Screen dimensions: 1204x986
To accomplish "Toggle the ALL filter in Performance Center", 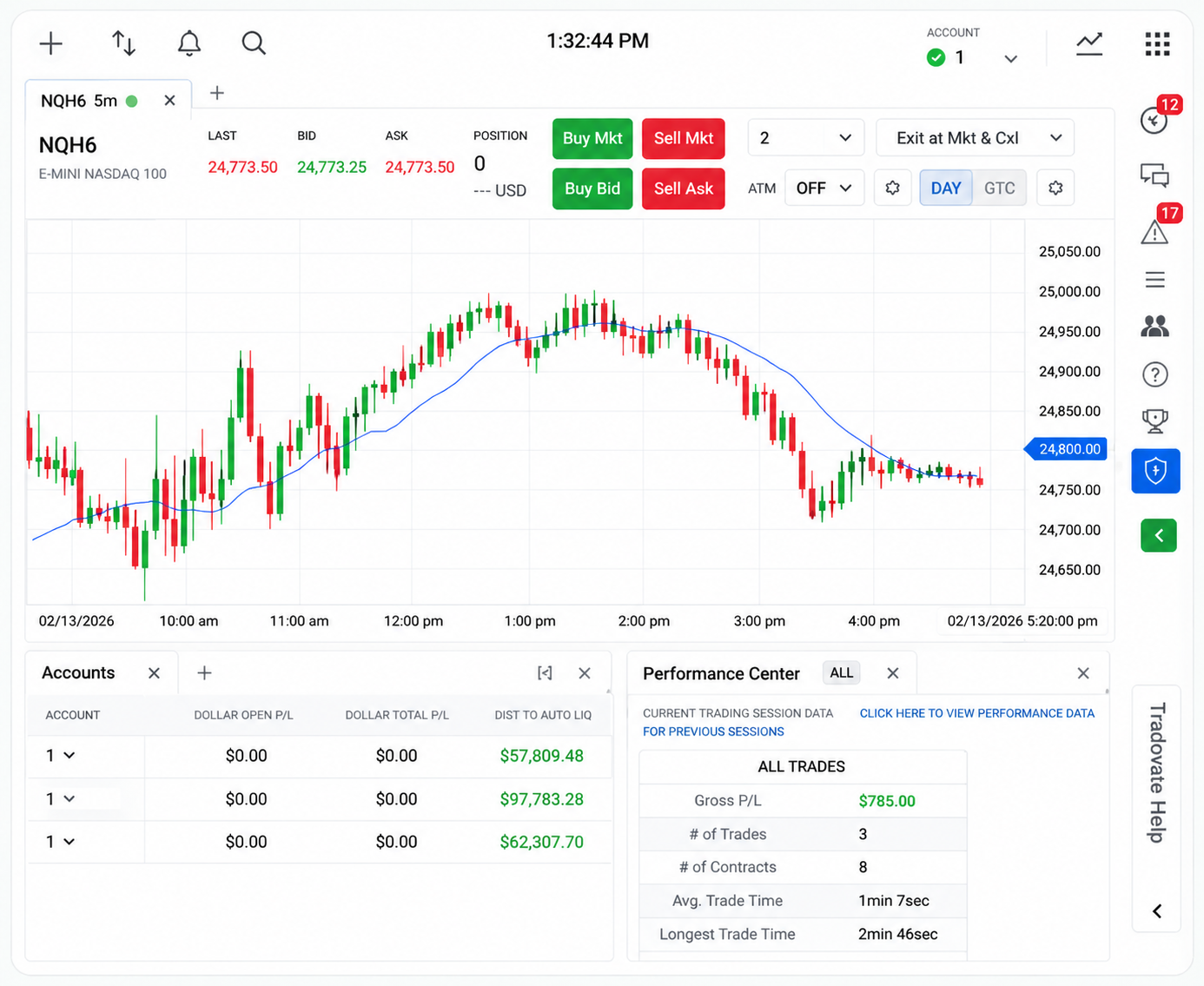I will [x=841, y=672].
